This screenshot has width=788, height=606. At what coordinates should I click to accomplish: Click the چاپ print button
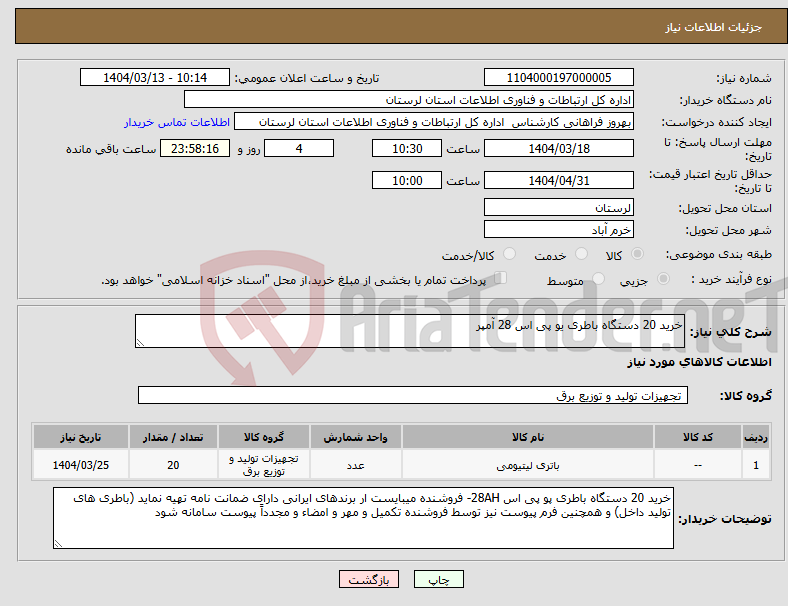[x=439, y=579]
